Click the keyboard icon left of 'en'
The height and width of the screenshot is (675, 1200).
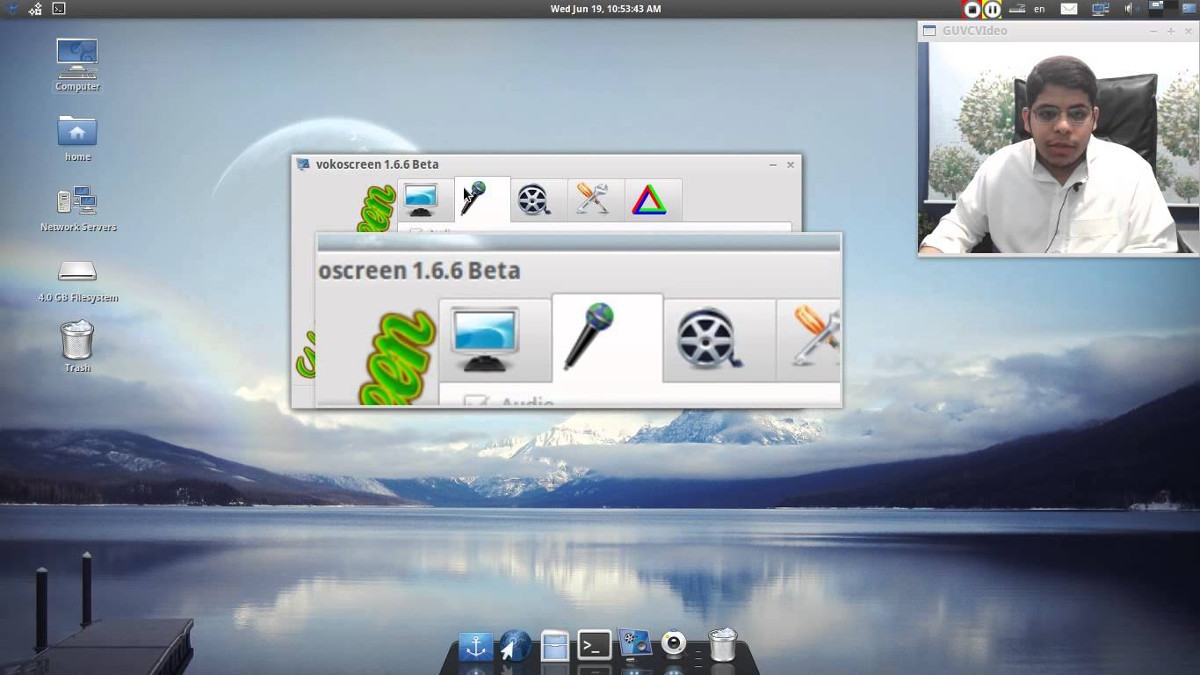(1017, 9)
